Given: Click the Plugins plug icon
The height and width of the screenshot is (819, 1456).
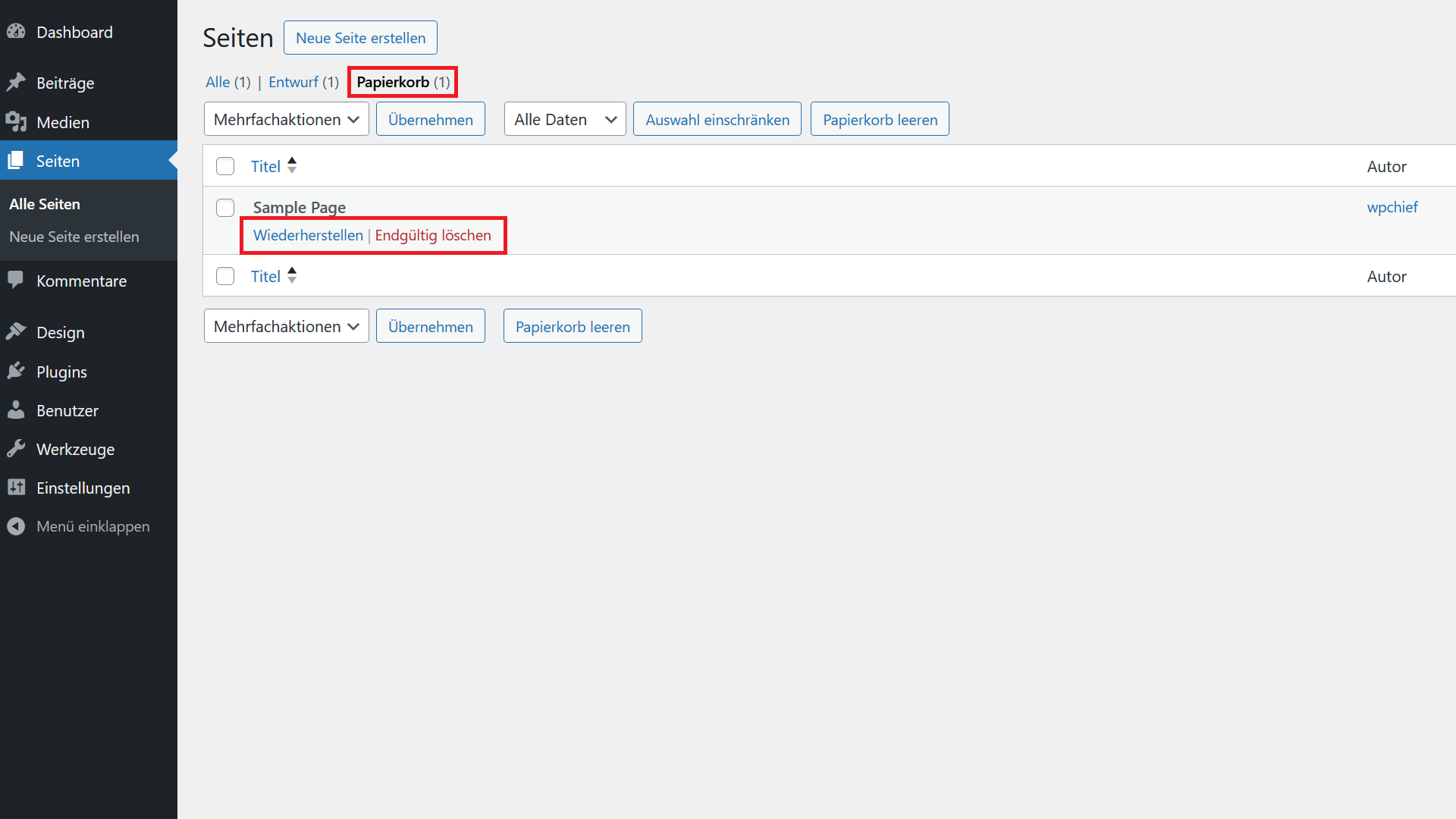Looking at the screenshot, I should pos(16,371).
